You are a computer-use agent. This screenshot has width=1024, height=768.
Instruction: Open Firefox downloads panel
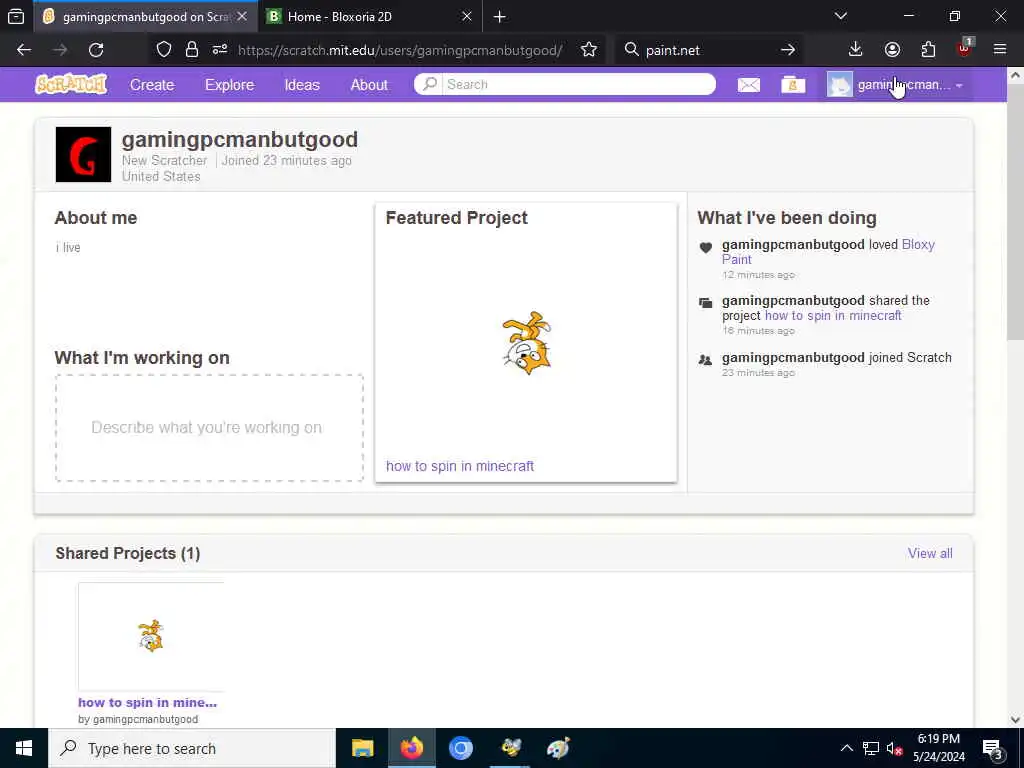click(855, 50)
